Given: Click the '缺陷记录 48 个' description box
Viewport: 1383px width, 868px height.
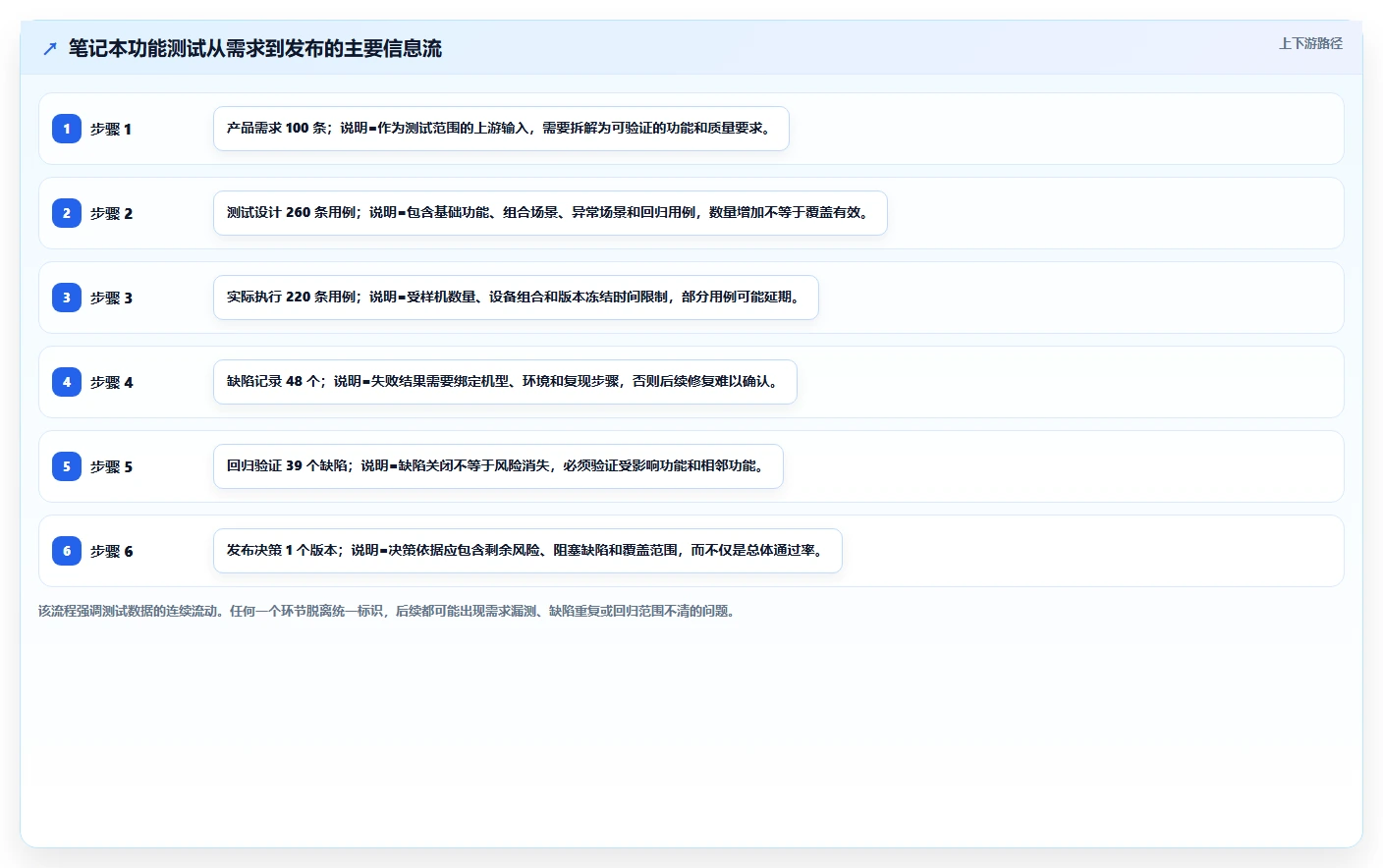Looking at the screenshot, I should point(505,382).
